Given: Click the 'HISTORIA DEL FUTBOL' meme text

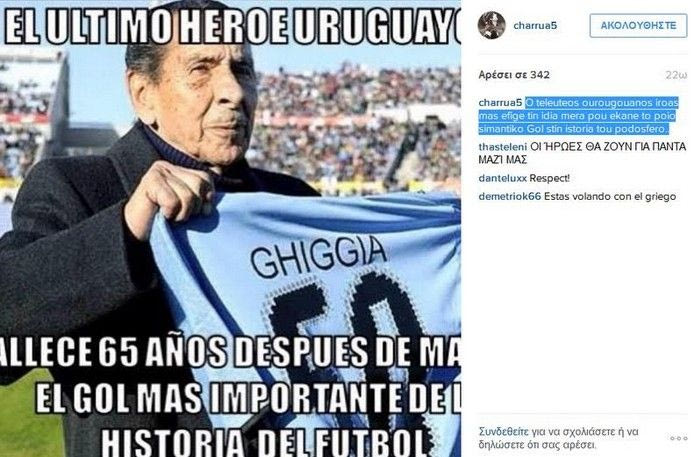Looking at the screenshot, I should coord(262,441).
